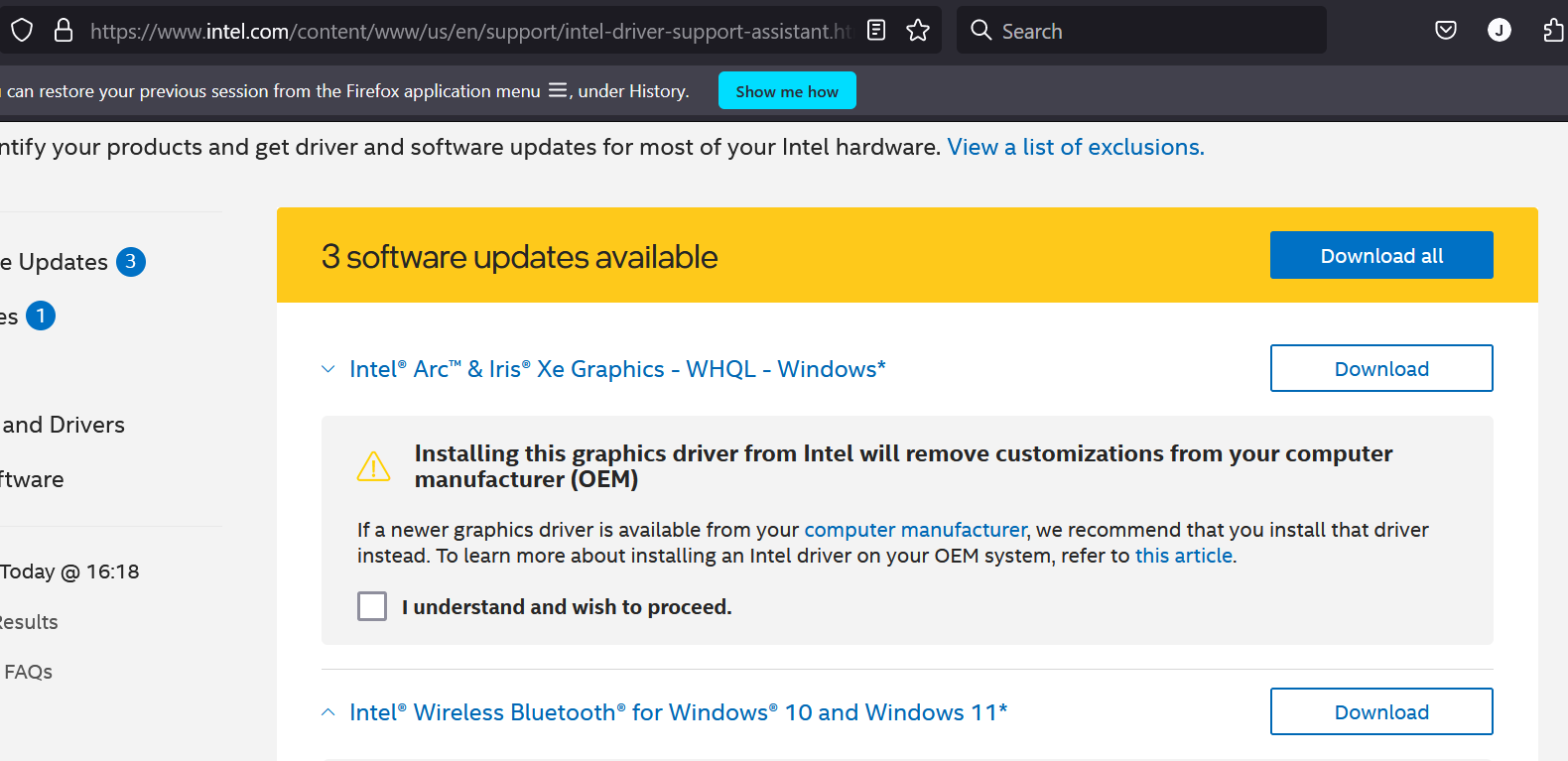Click the search magnifier icon
1568x761 pixels.
(x=981, y=31)
